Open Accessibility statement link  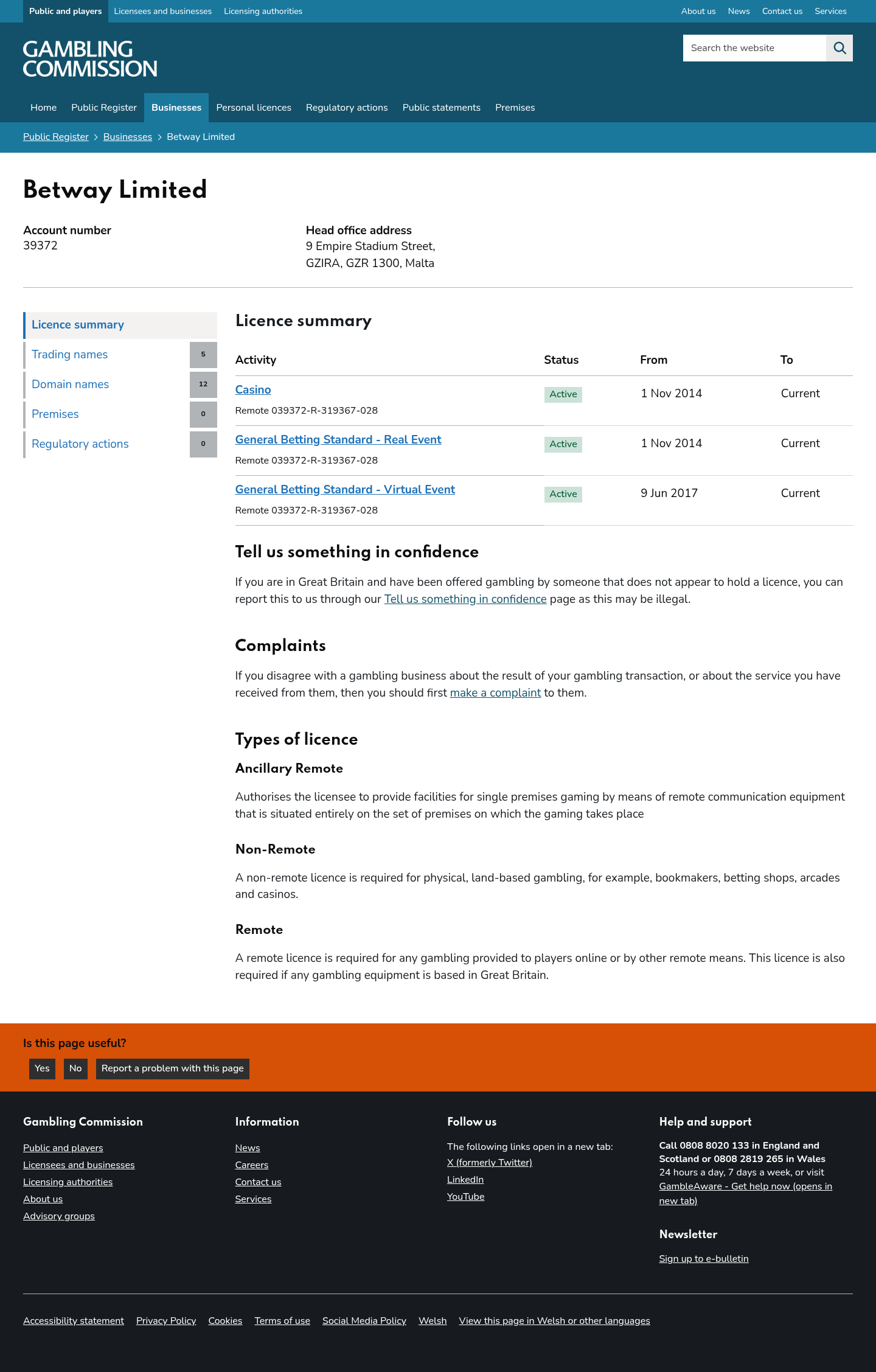(x=74, y=1321)
